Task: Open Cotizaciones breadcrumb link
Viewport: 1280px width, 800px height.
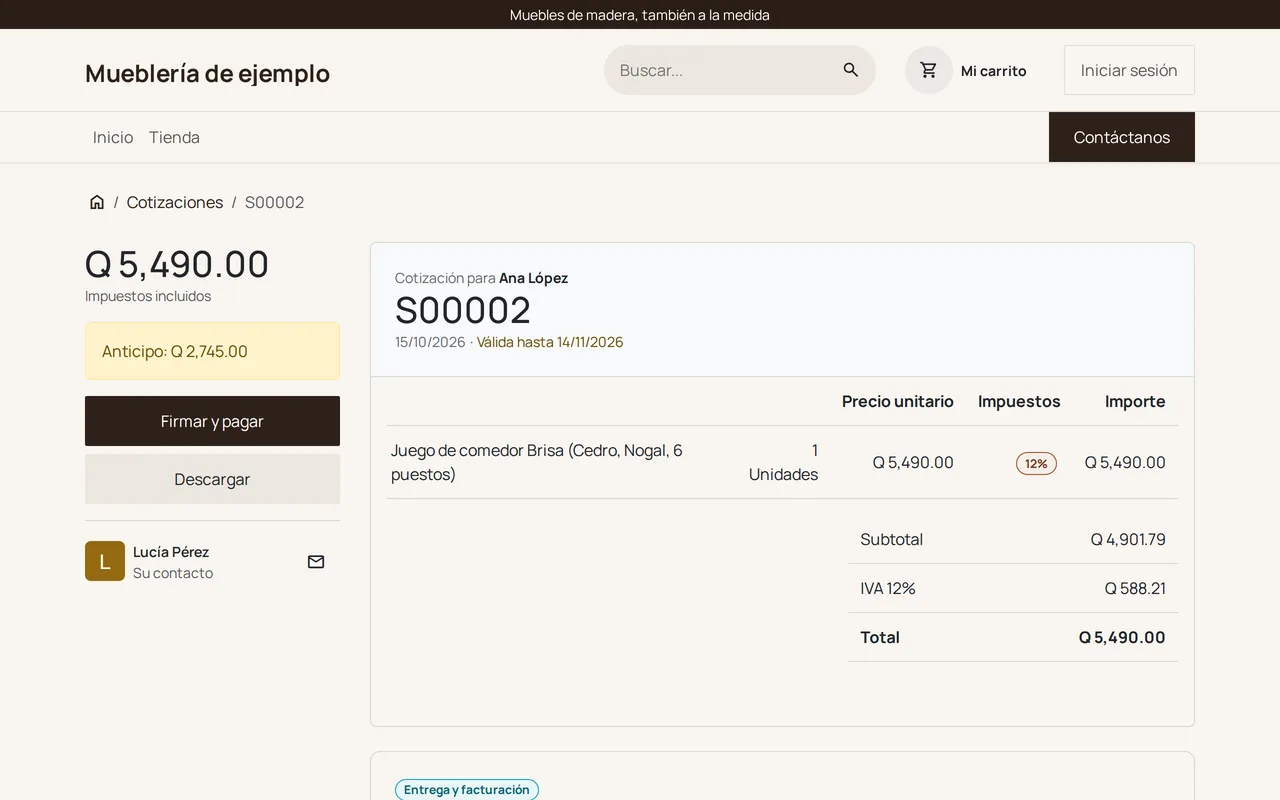Action: 175,202
